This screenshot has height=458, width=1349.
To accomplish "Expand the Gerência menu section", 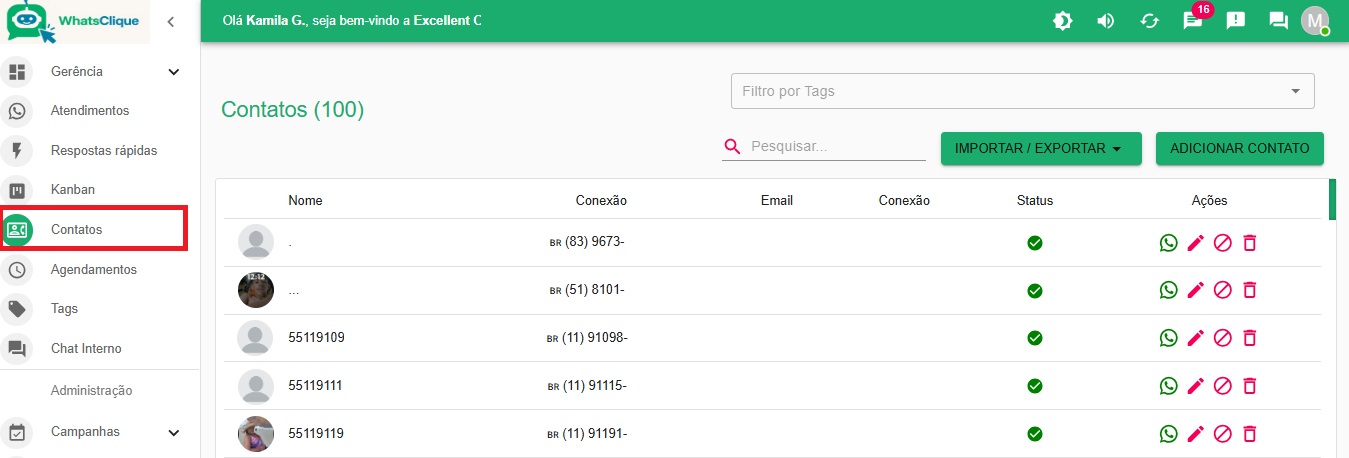I will [174, 72].
